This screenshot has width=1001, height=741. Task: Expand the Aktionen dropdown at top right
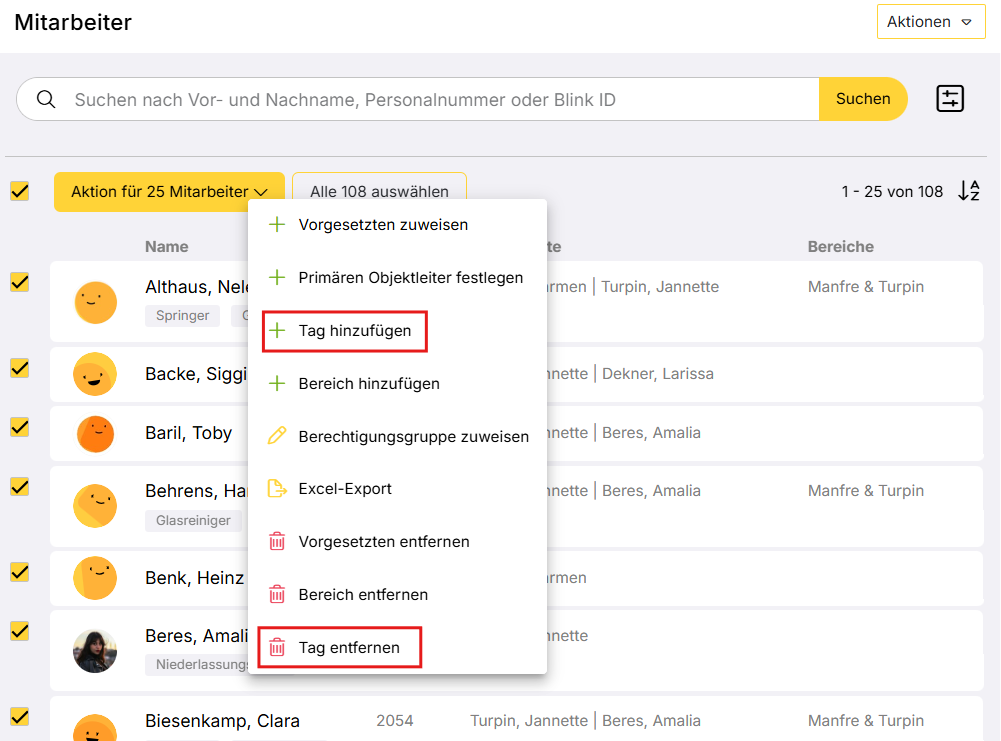[x=930, y=21]
